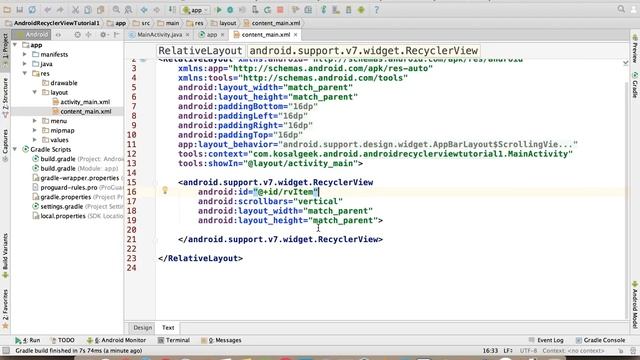This screenshot has height=360, width=640.
Task: Select proguard-rules.pro file
Action: (x=64, y=187)
